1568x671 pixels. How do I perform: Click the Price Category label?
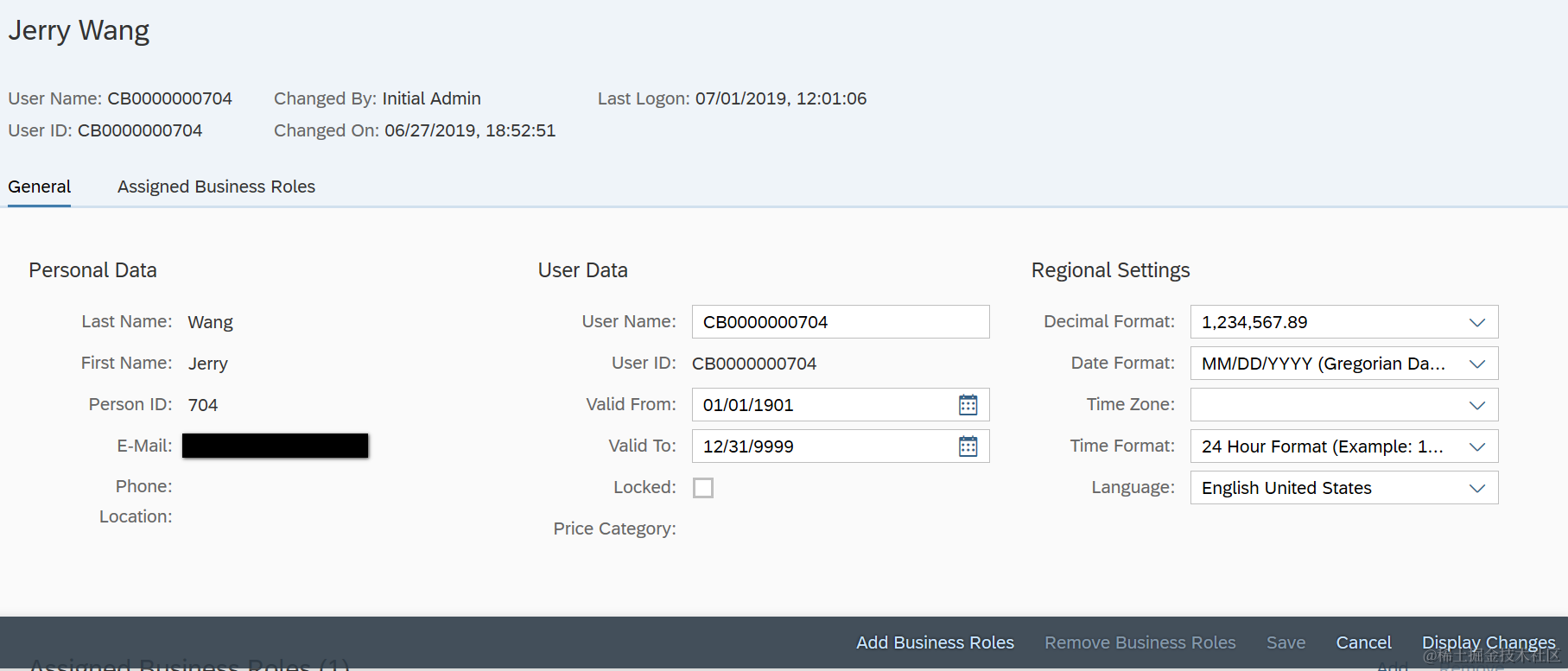pyautogui.click(x=614, y=529)
